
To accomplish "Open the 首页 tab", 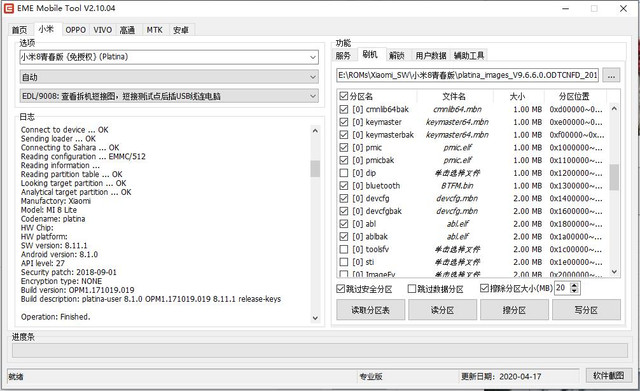I will click(x=20, y=30).
